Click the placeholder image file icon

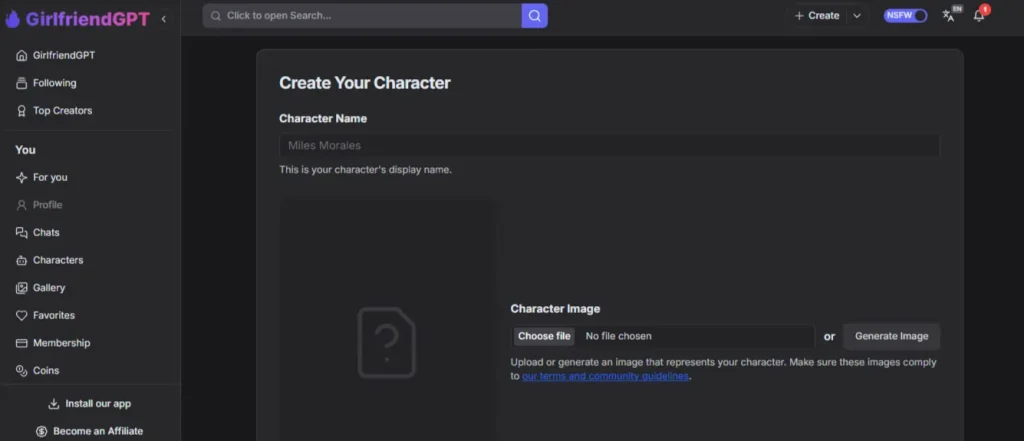click(x=387, y=342)
